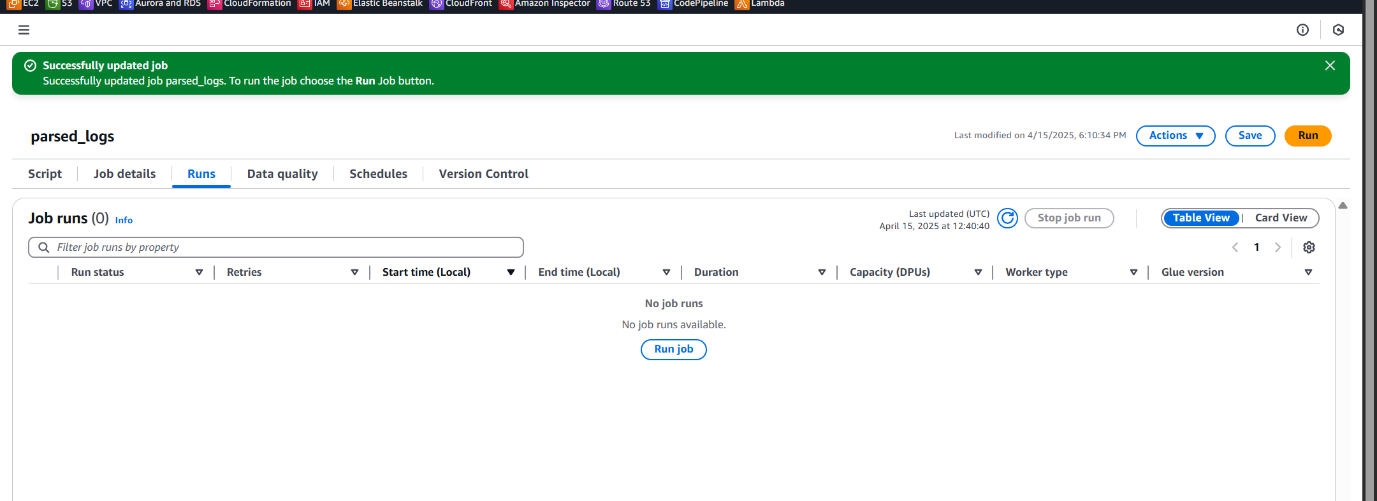1377x501 pixels.
Task: Sort by the Capacity (DPUs) column arrow
Action: pyautogui.click(x=978, y=272)
